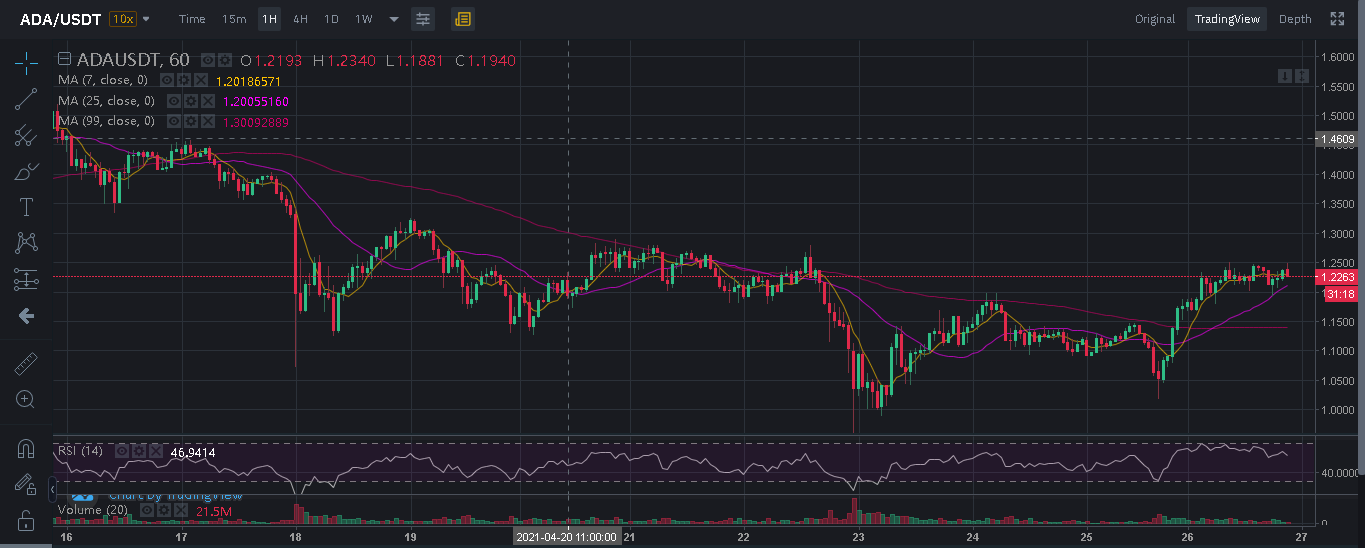Screen dimensions: 1365x548
Task: Select the crosshair cursor tool
Action: tap(26, 64)
